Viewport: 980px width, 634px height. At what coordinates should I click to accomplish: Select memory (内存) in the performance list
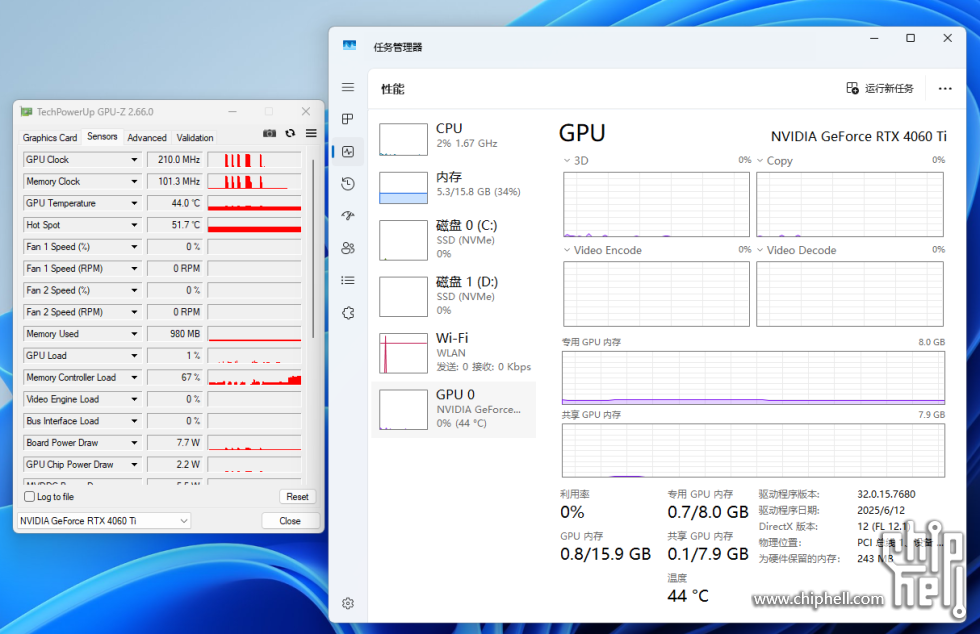click(x=454, y=187)
